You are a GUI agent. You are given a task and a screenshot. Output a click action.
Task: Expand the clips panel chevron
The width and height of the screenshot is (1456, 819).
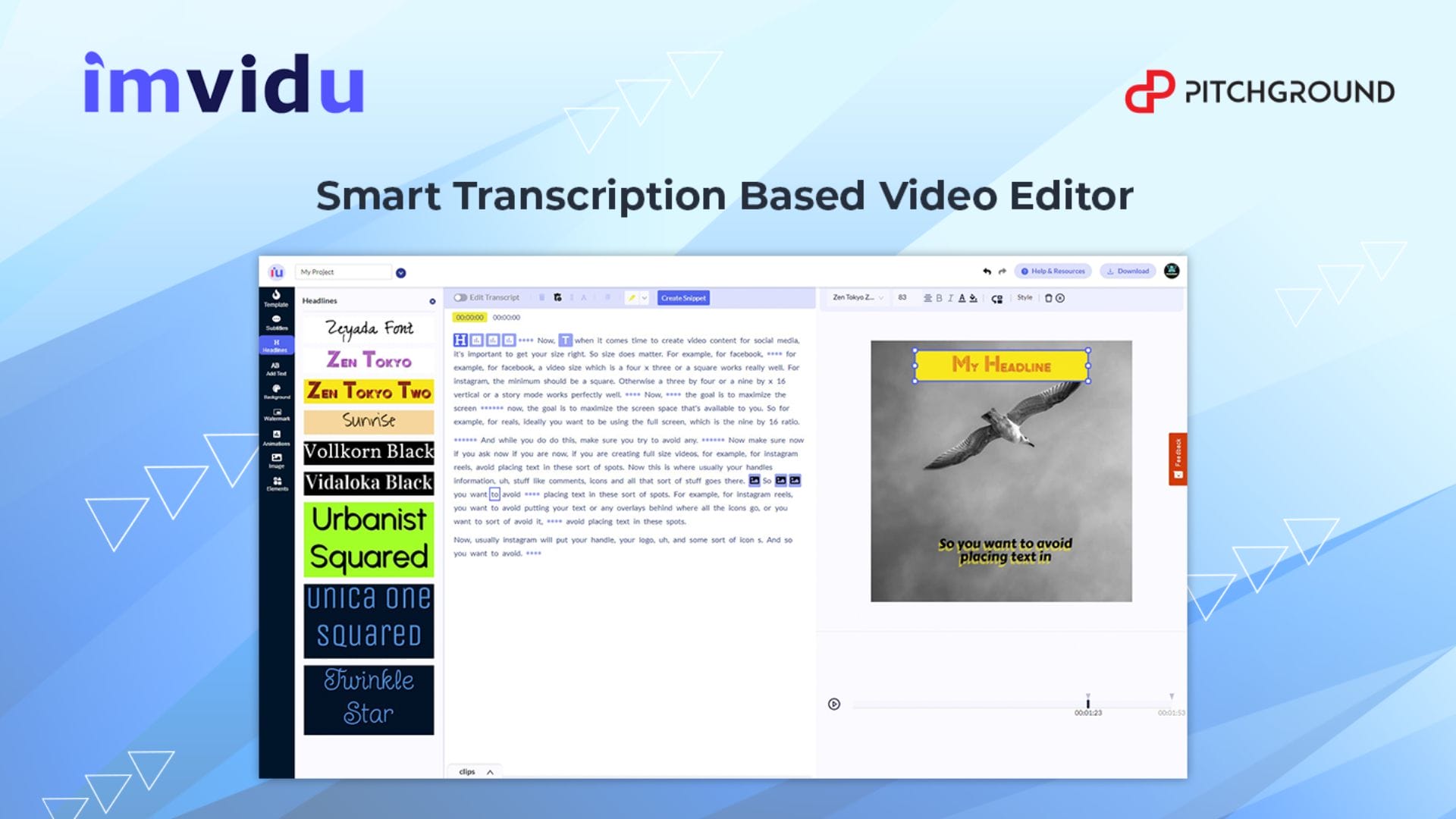490,772
